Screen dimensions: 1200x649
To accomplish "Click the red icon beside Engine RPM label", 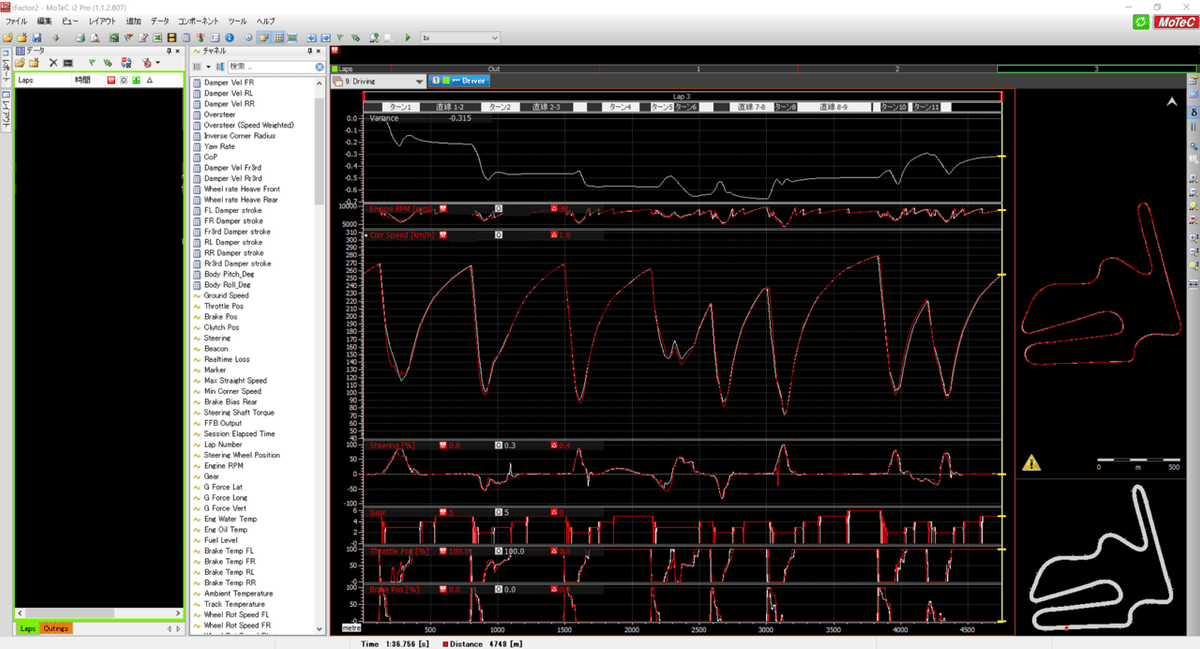I will click(443, 208).
